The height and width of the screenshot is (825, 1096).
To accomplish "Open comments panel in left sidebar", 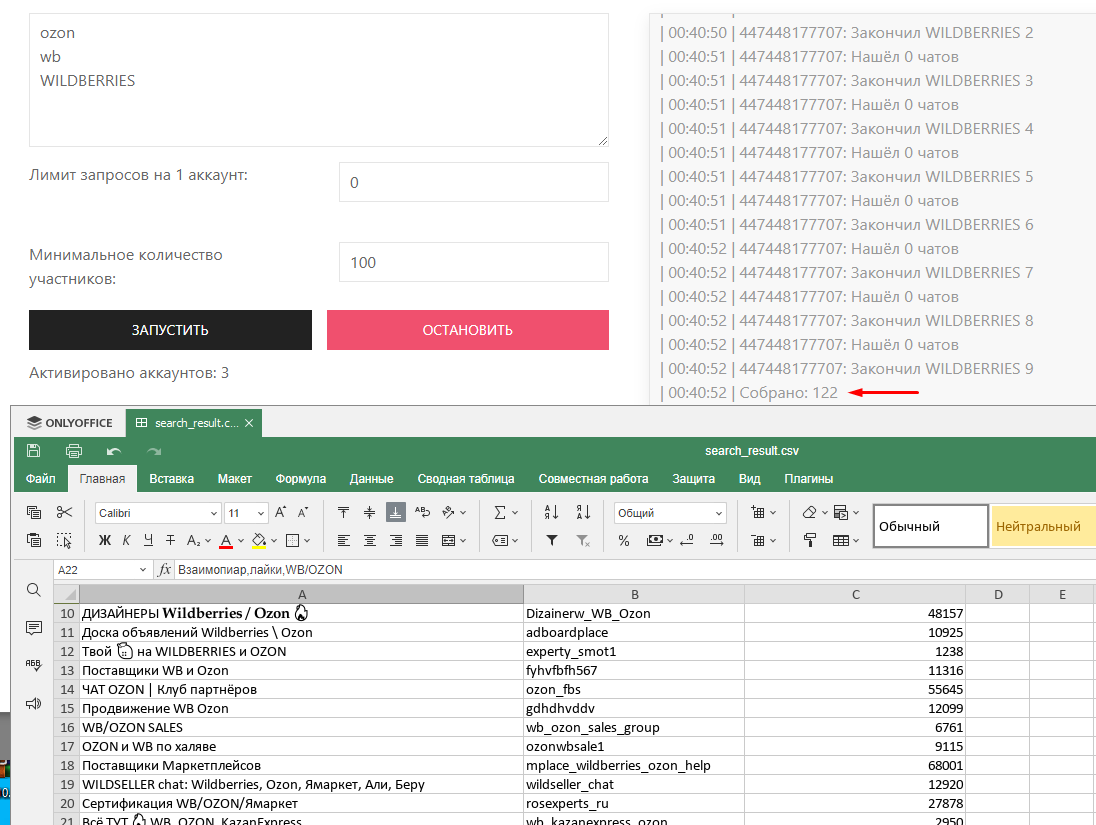I will point(34,628).
